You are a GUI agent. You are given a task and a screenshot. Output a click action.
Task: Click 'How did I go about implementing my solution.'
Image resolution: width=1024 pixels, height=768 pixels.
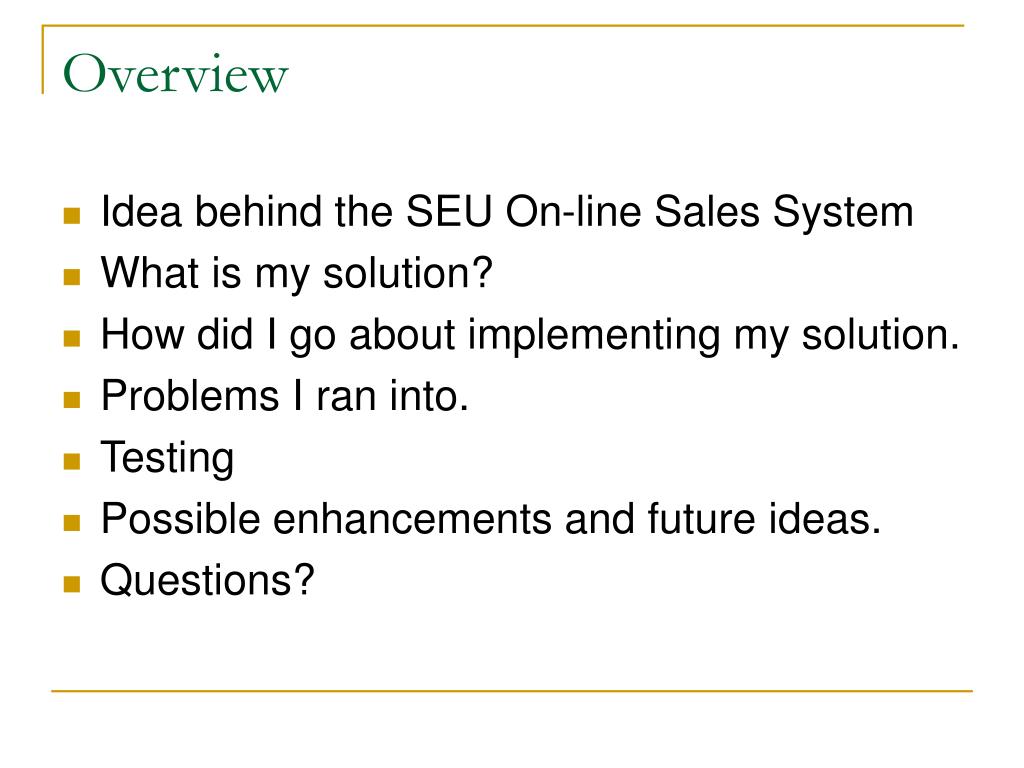coord(530,335)
